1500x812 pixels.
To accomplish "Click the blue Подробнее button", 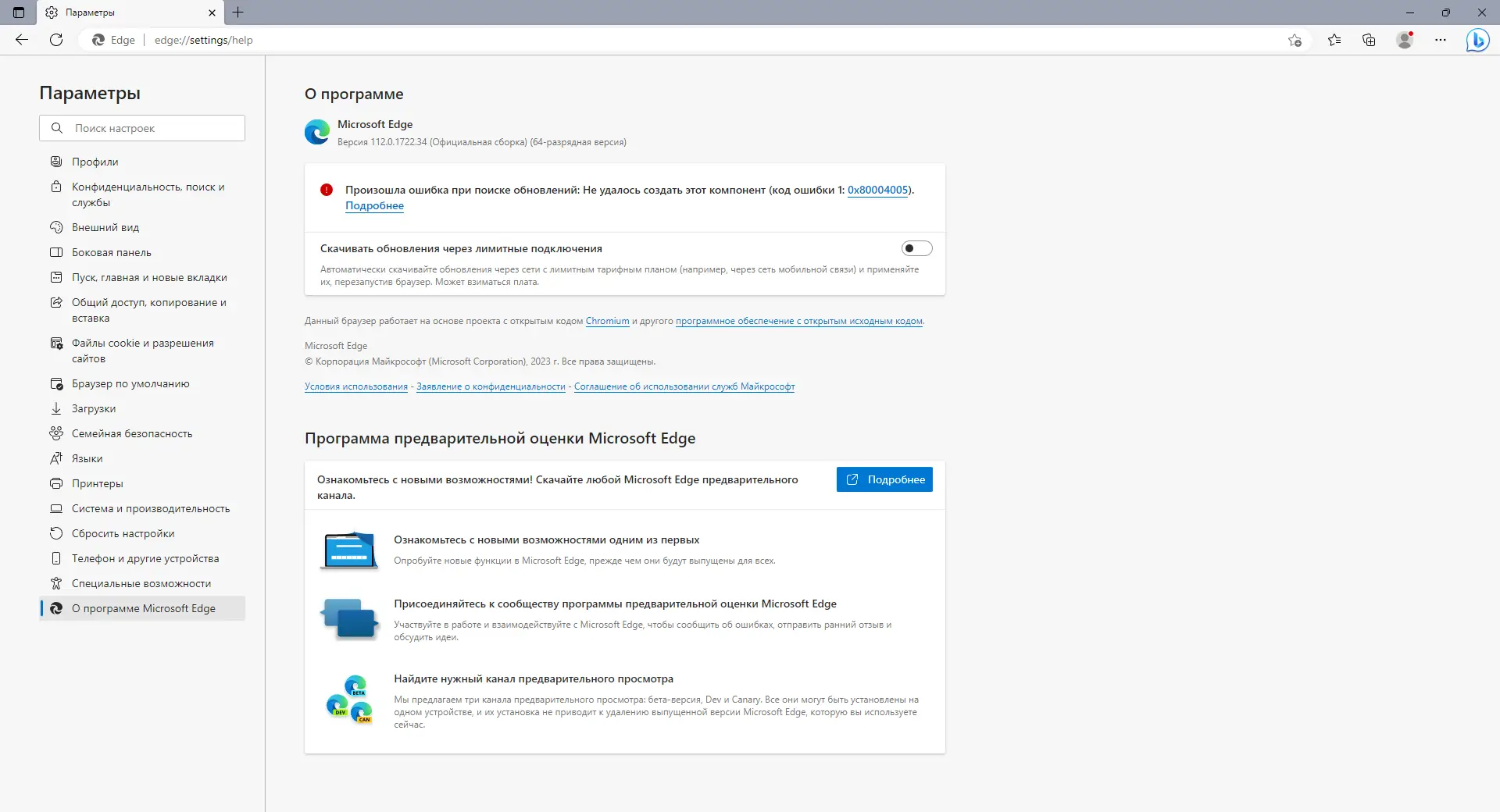I will point(884,479).
